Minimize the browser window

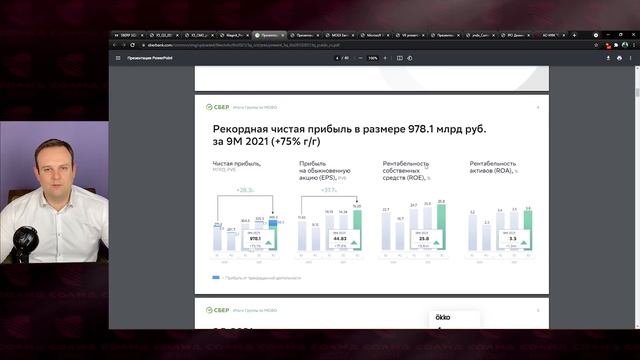tap(608, 35)
